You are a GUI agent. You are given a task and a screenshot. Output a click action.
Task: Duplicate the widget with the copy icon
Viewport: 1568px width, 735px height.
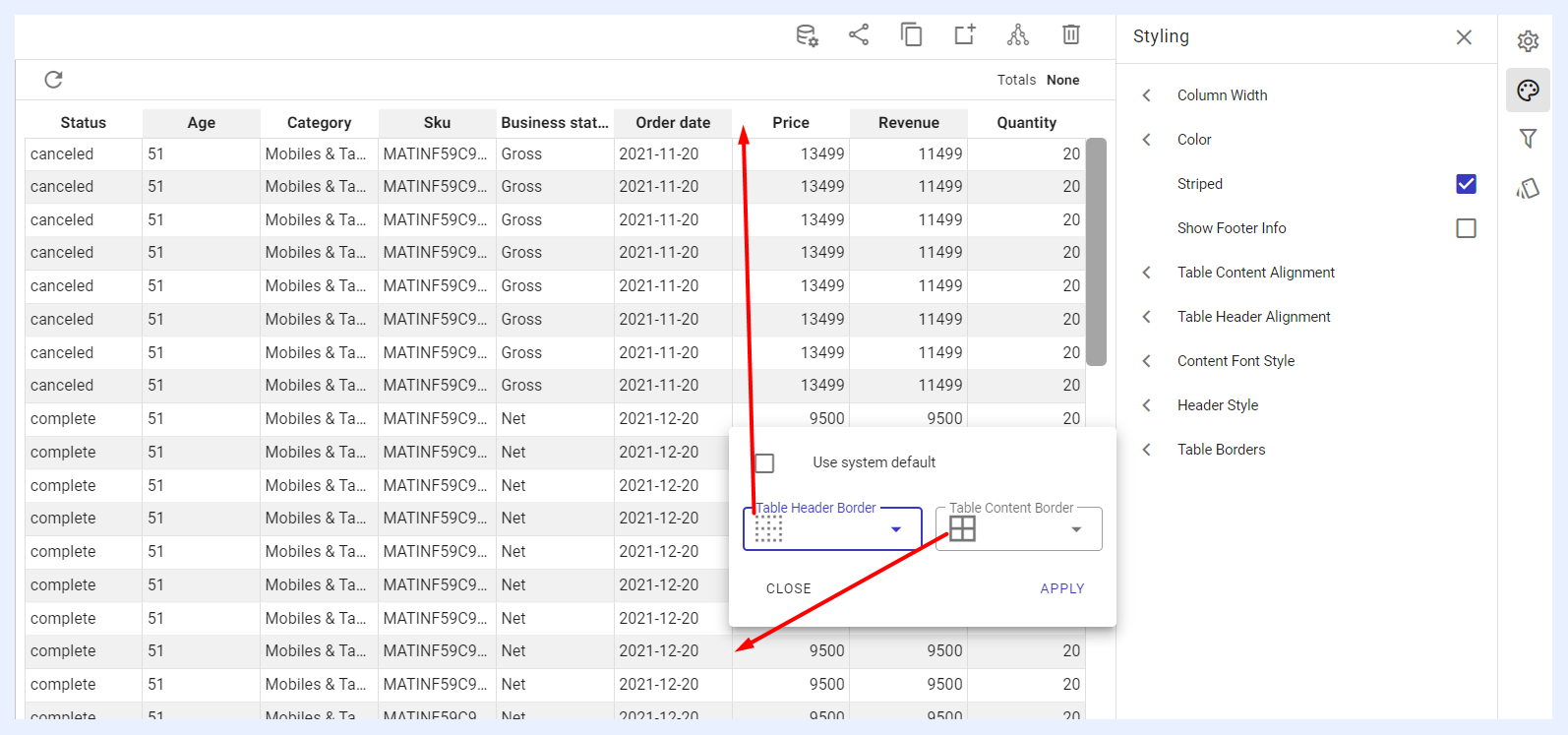[912, 35]
